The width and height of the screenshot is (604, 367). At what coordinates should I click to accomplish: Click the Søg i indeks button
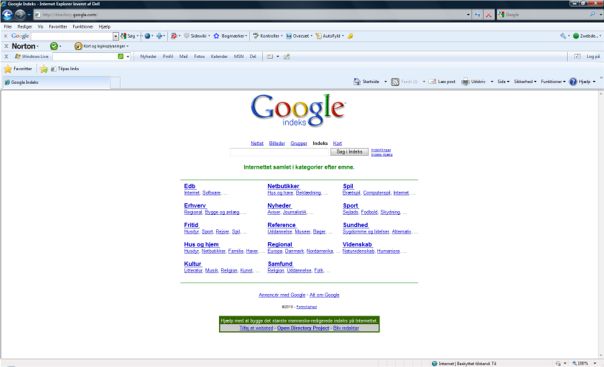(x=349, y=152)
